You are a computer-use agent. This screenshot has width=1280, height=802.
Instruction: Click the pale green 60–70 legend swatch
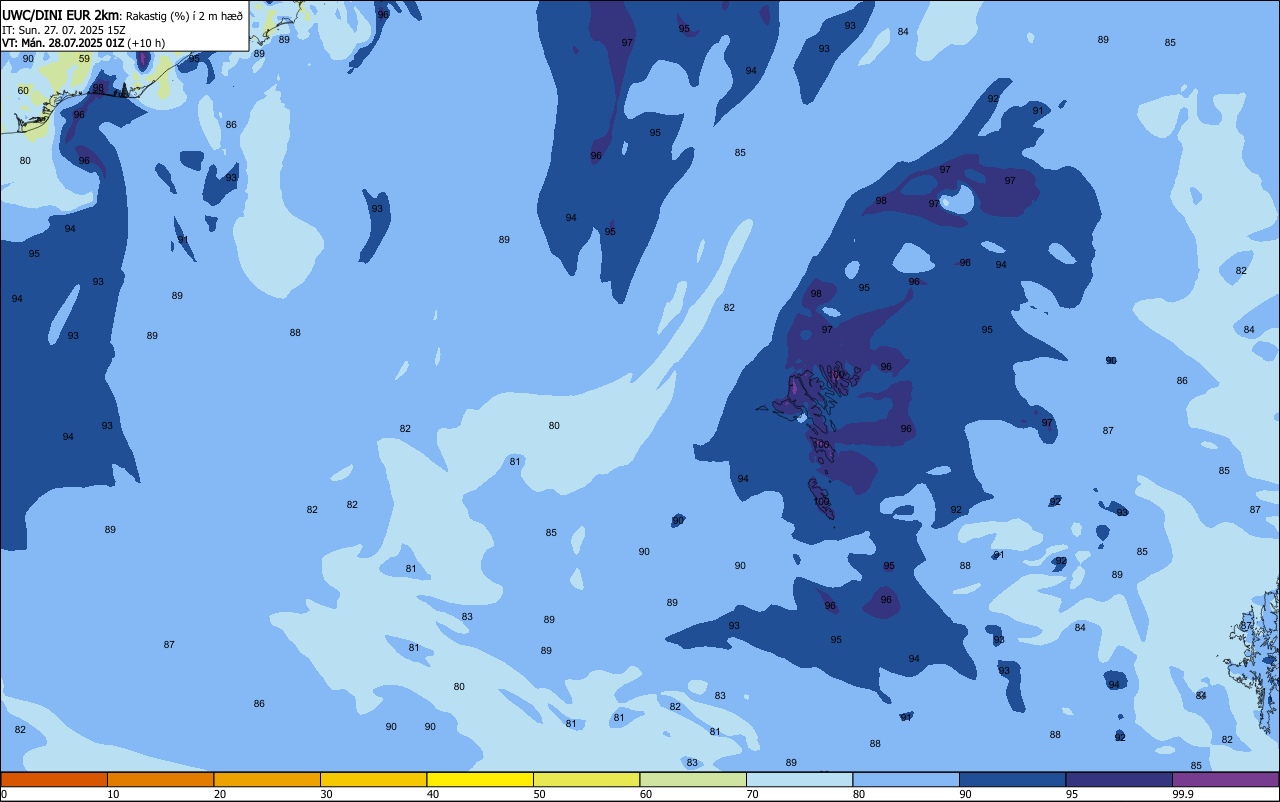pyautogui.click(x=693, y=779)
